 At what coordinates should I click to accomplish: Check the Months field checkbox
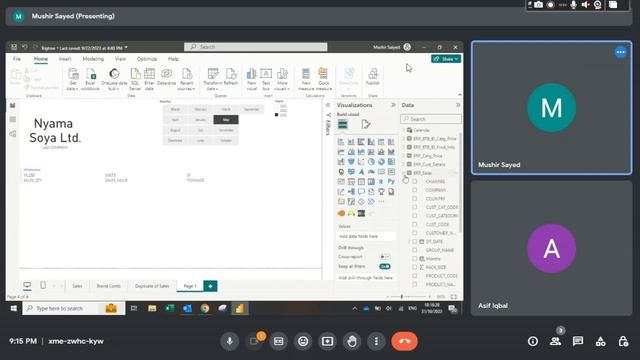click(414, 258)
